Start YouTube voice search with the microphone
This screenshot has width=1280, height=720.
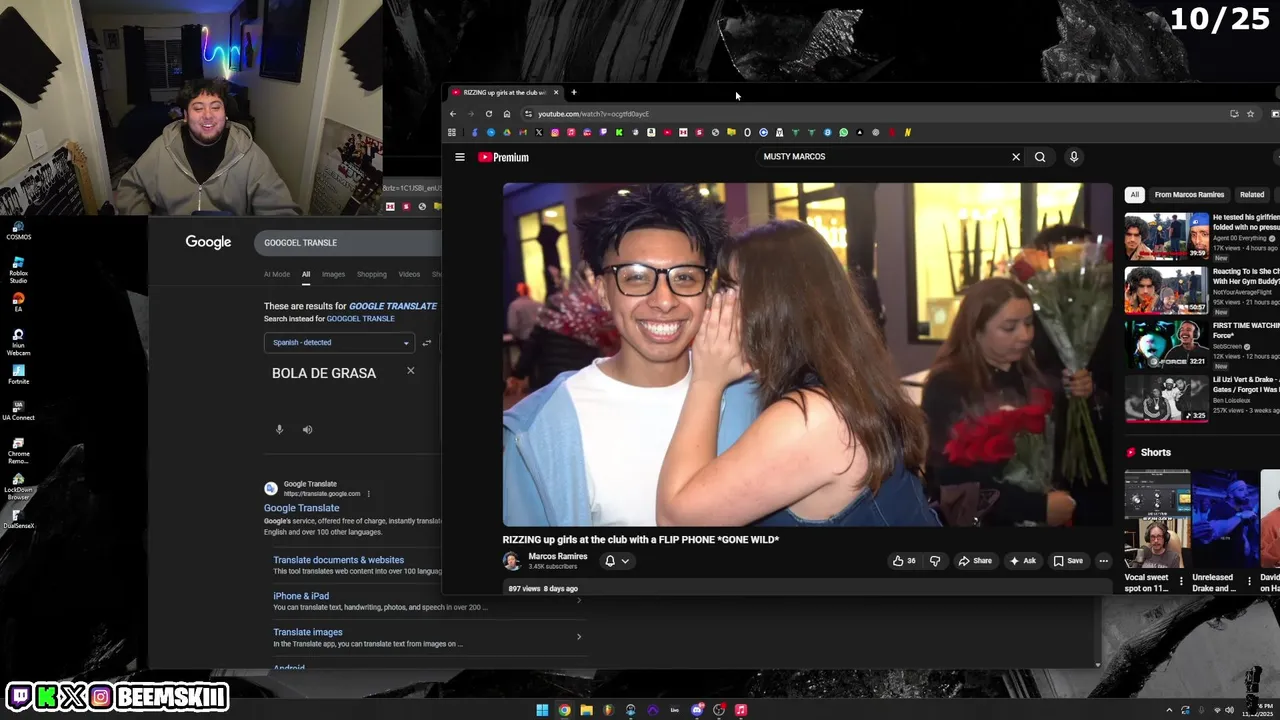coord(1074,157)
